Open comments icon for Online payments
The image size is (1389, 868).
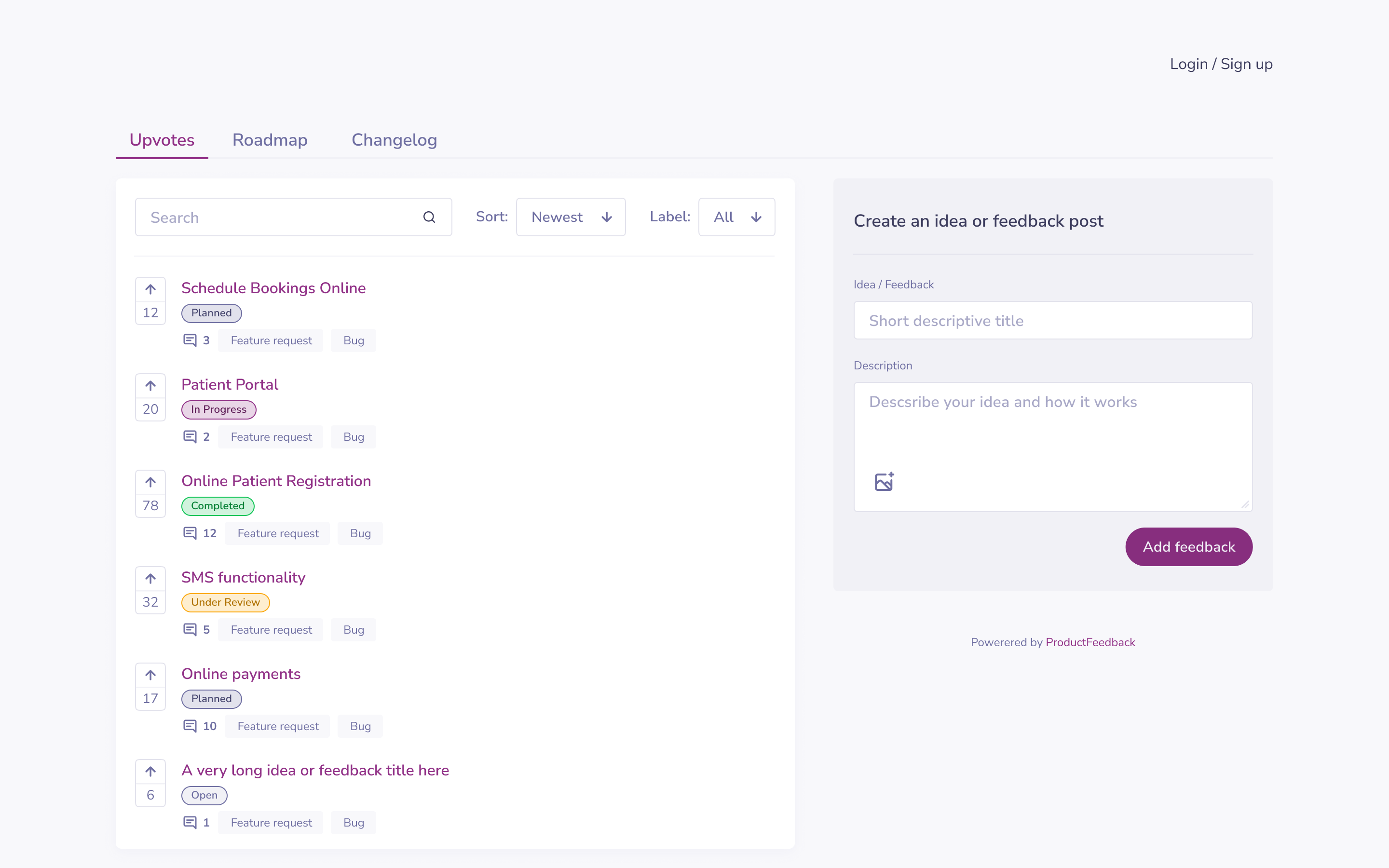pyautogui.click(x=190, y=726)
